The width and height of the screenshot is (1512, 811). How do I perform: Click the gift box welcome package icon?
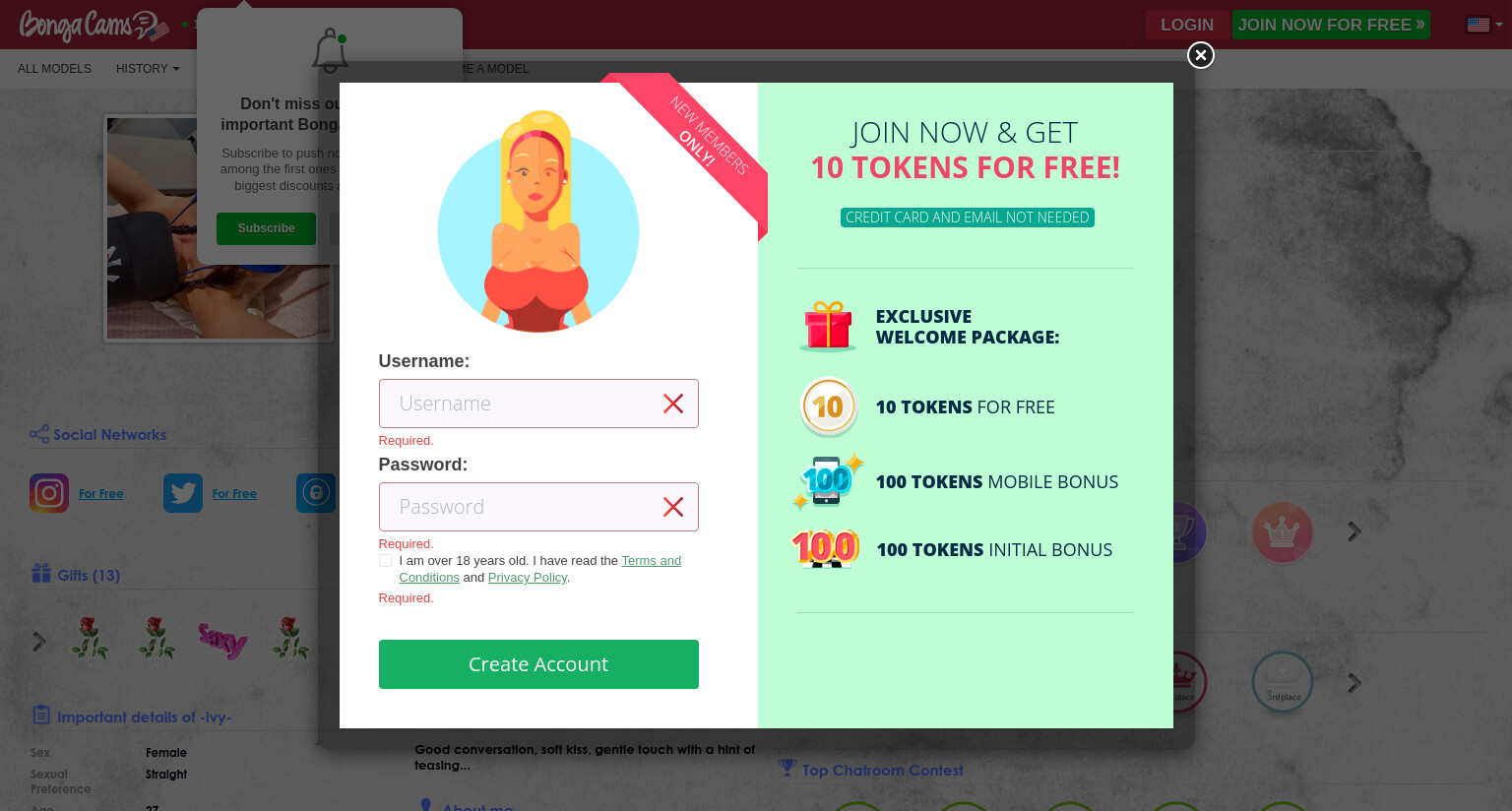tap(828, 326)
